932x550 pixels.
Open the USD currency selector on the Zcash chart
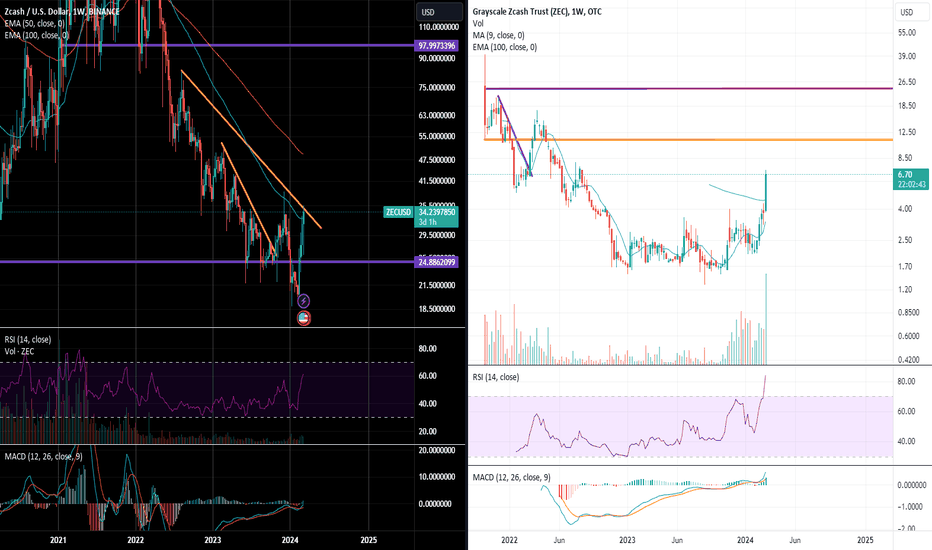coord(439,12)
